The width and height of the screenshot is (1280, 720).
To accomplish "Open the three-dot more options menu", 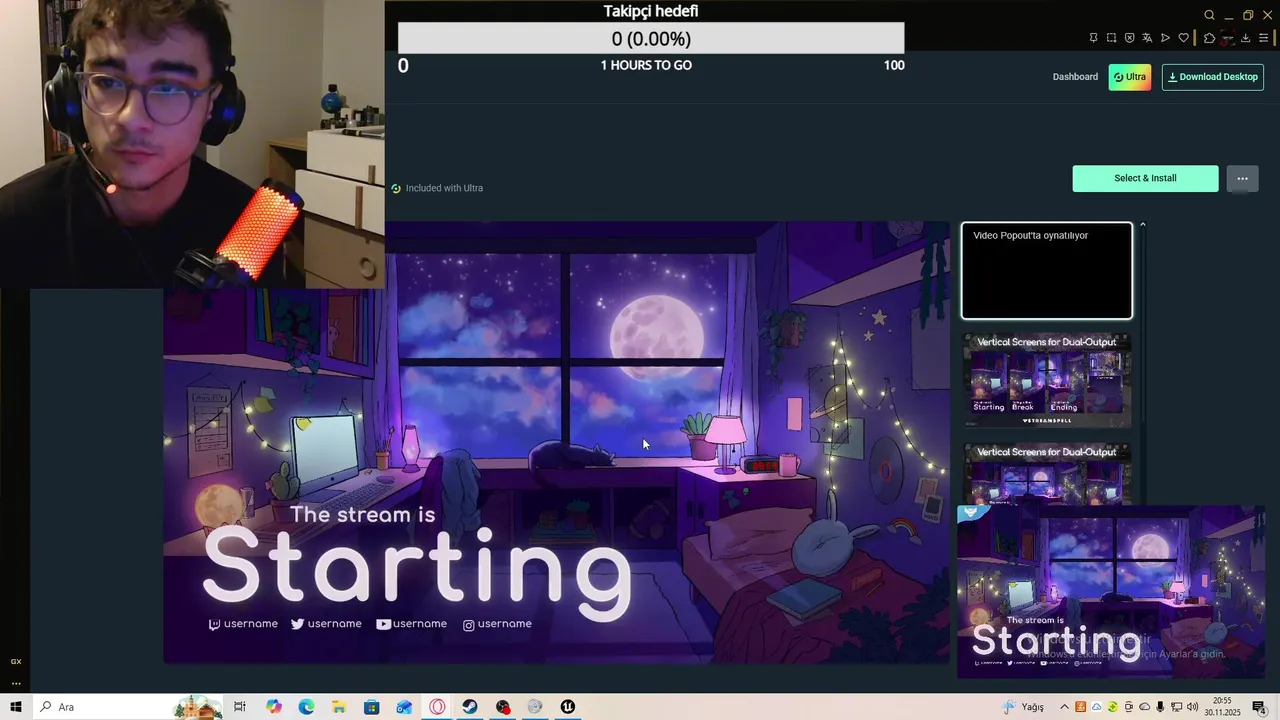I will 1242,178.
